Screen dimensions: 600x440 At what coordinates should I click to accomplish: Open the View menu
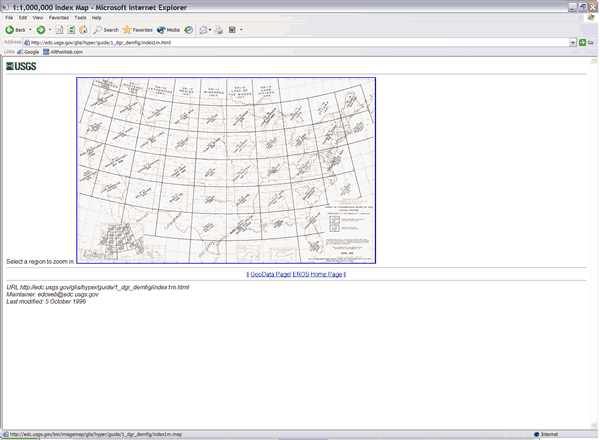(38, 18)
